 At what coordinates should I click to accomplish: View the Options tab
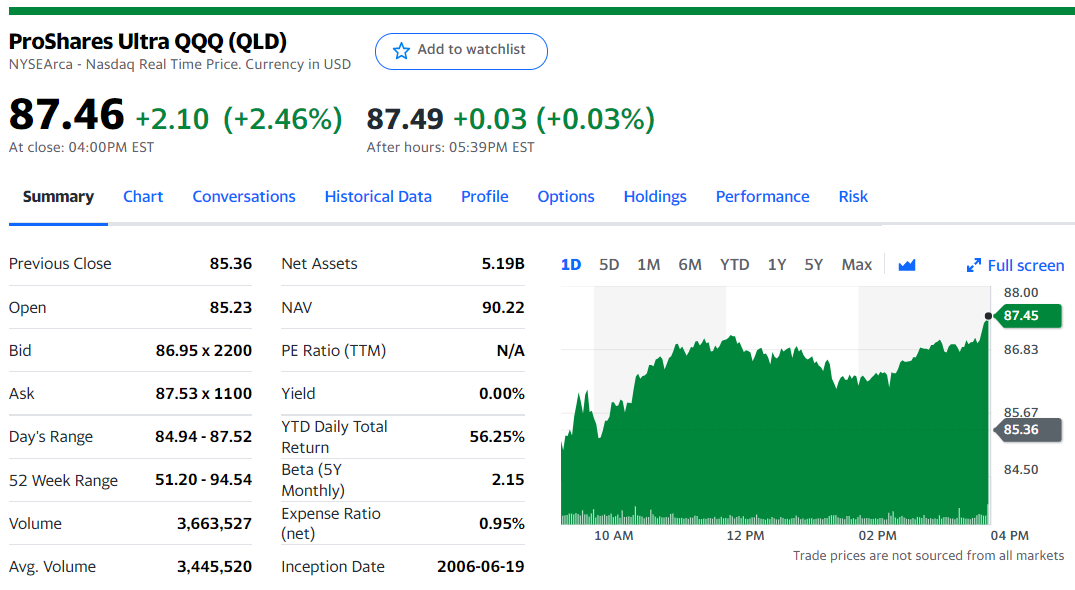(566, 197)
